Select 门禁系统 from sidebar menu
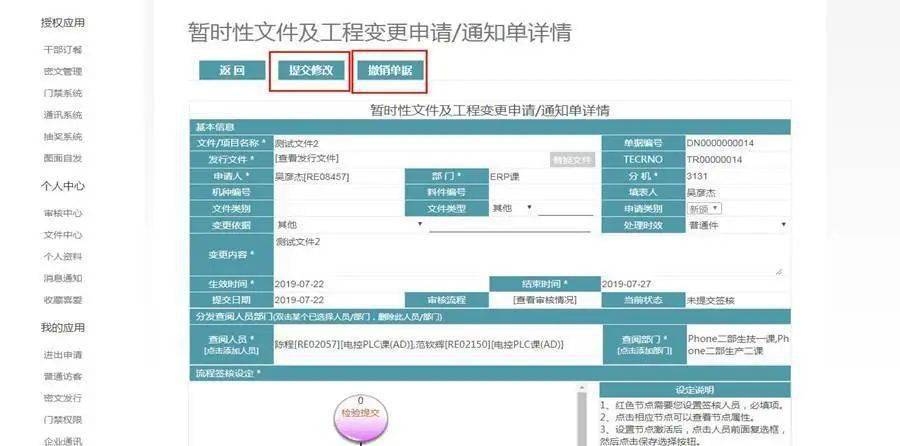This screenshot has width=900, height=446. 63,93
